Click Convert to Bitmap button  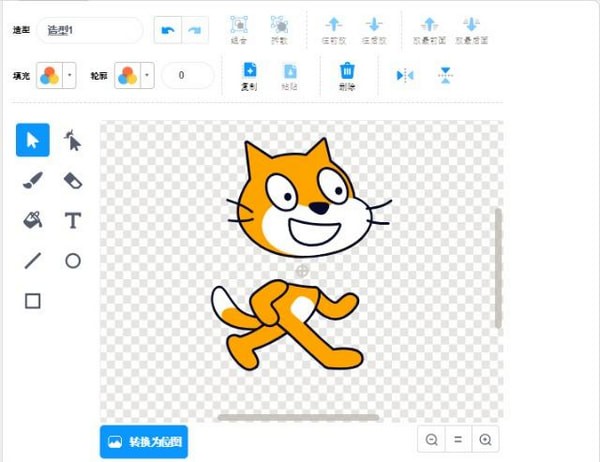point(144,442)
